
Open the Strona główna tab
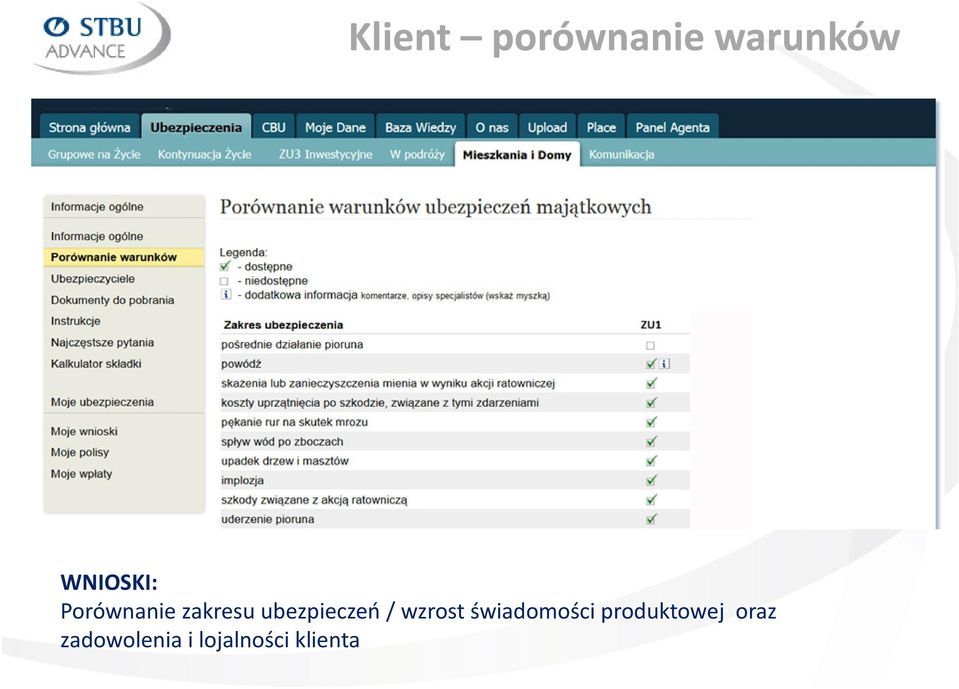click(x=89, y=127)
